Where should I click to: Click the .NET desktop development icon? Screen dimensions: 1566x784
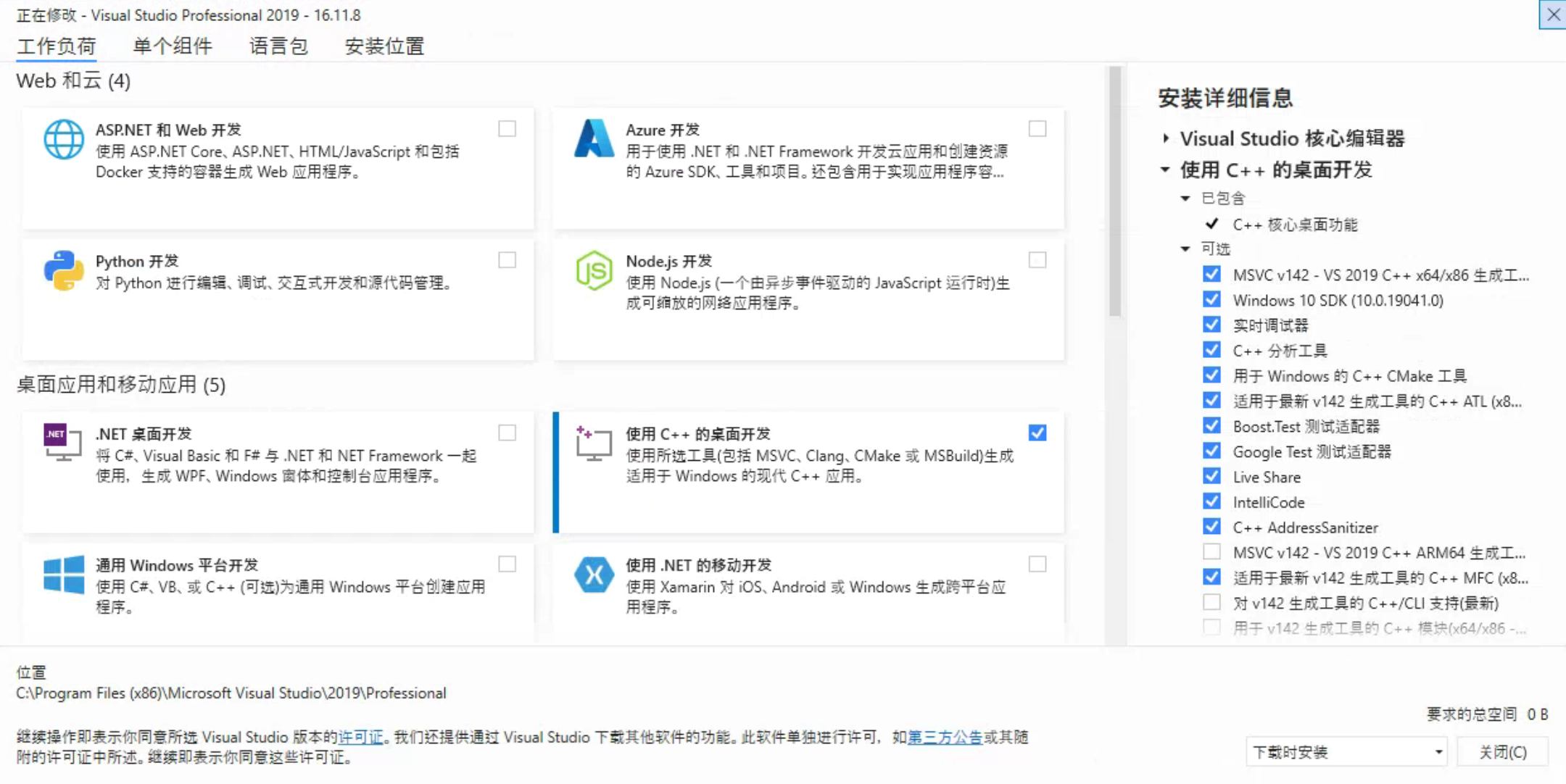(62, 442)
